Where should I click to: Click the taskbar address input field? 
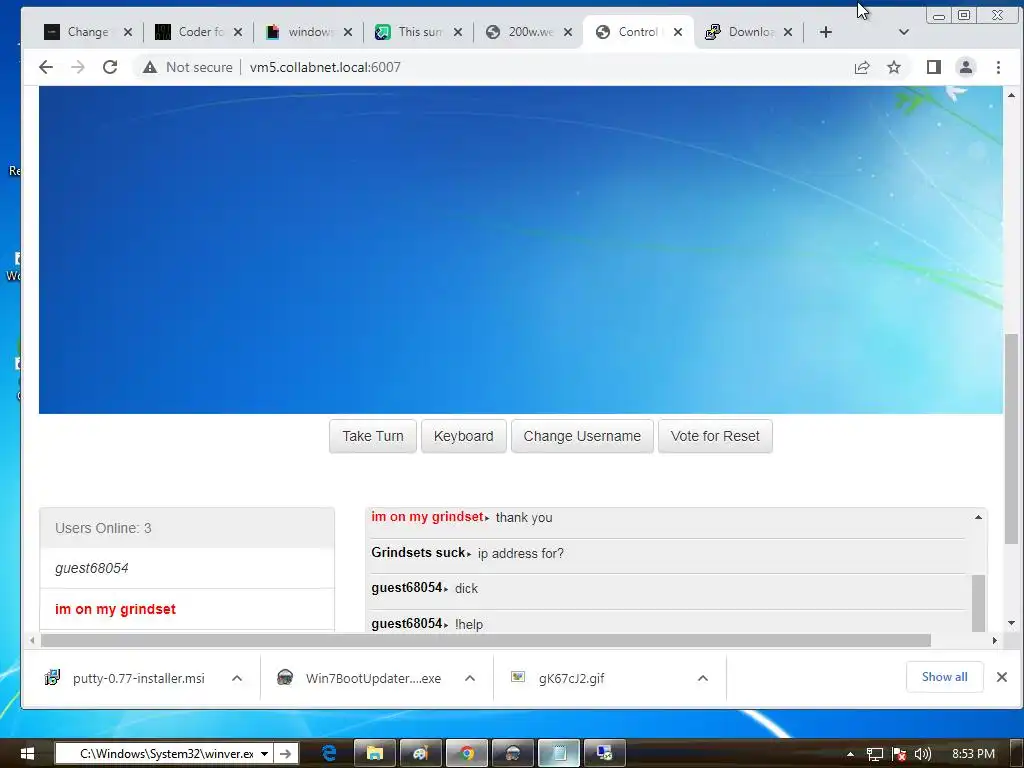point(157,754)
